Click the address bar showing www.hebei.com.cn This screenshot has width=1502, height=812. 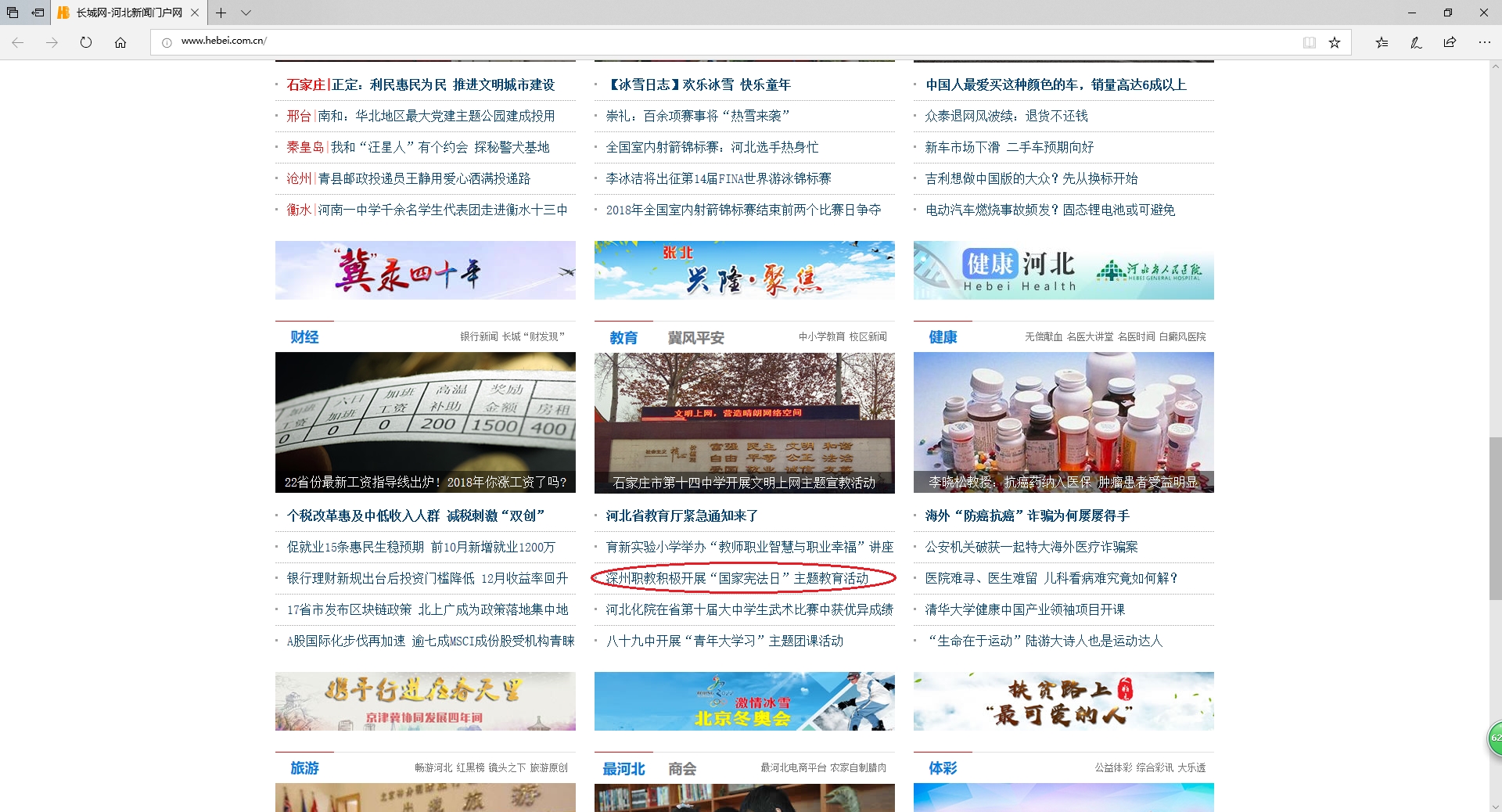704,41
